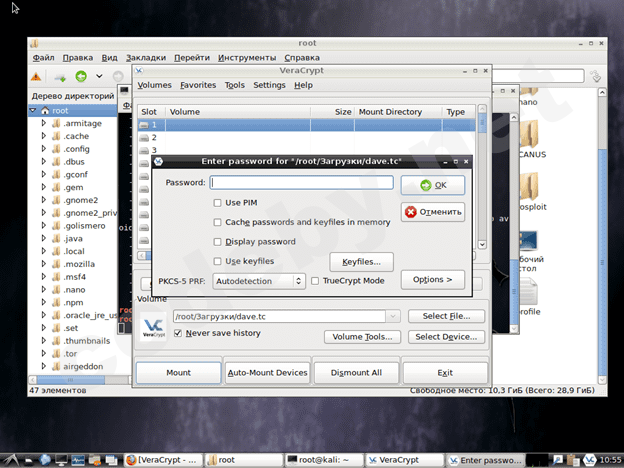Click the green OK button in password dialog
Image resolution: width=624 pixels, height=468 pixels.
click(433, 185)
